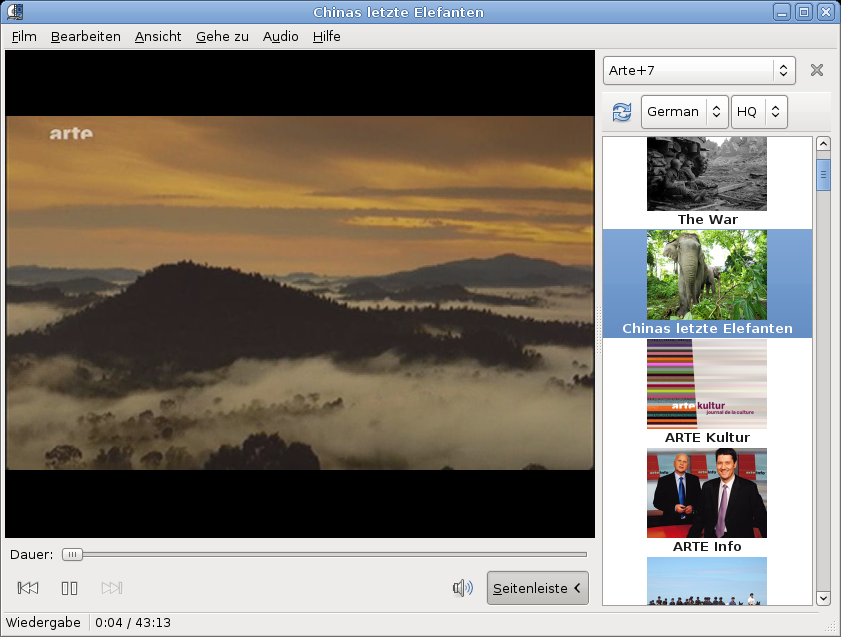Image resolution: width=841 pixels, height=637 pixels.
Task: Open the Film menu
Action: coord(24,36)
